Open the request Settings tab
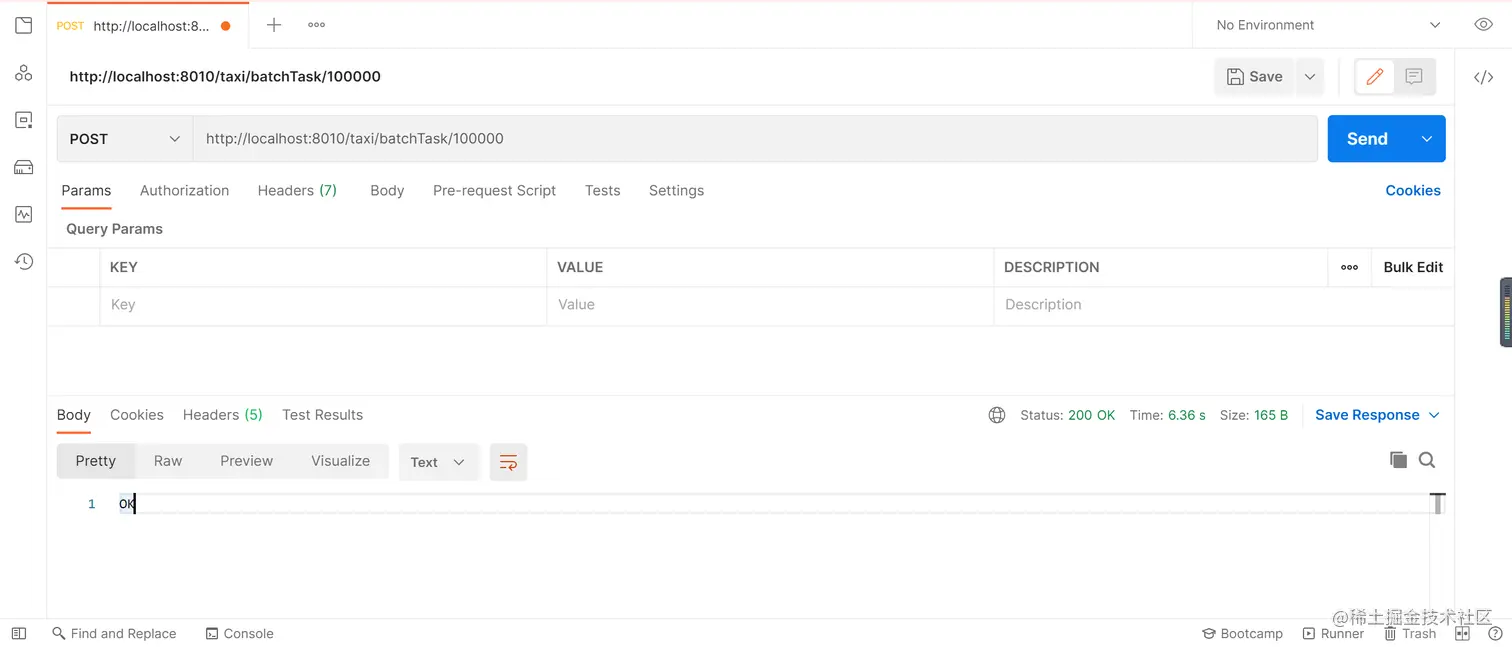This screenshot has height=647, width=1512. coord(676,190)
